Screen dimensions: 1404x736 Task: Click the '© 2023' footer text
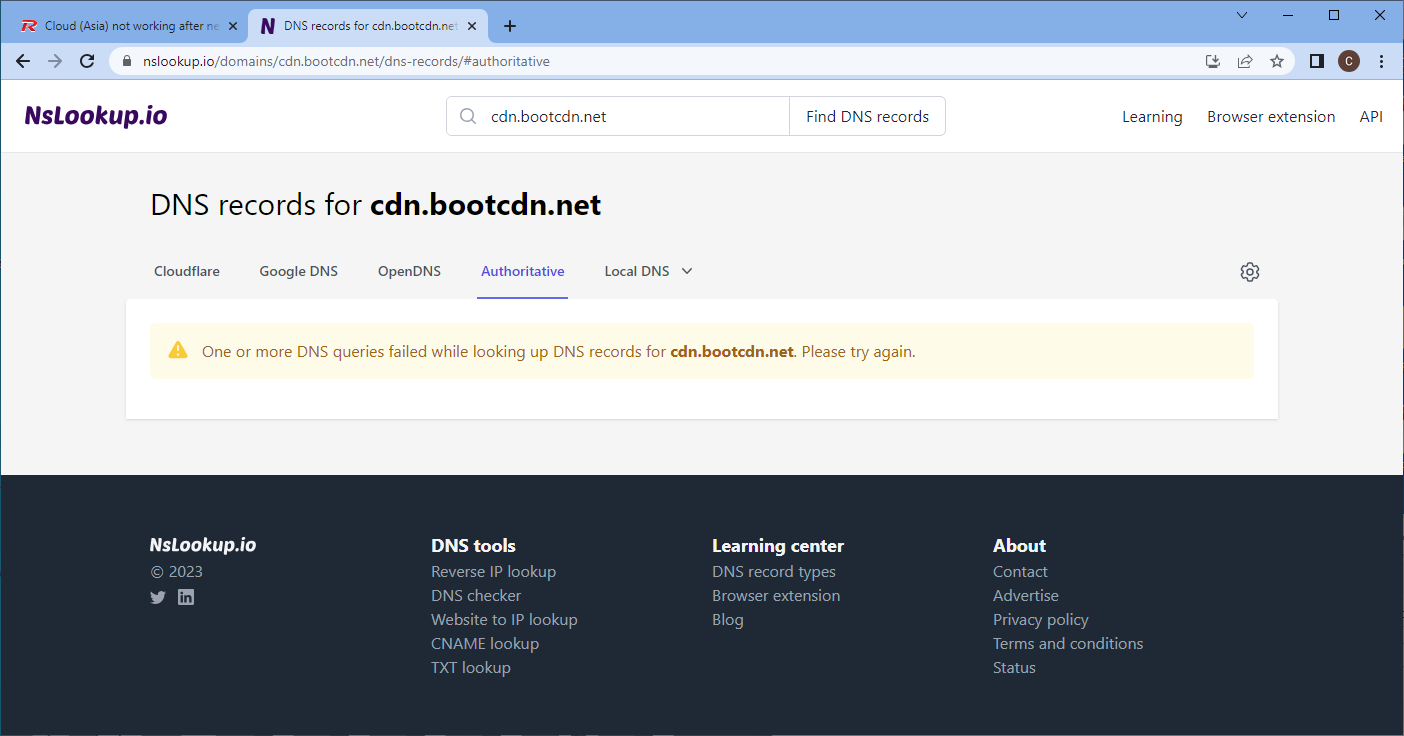click(176, 572)
